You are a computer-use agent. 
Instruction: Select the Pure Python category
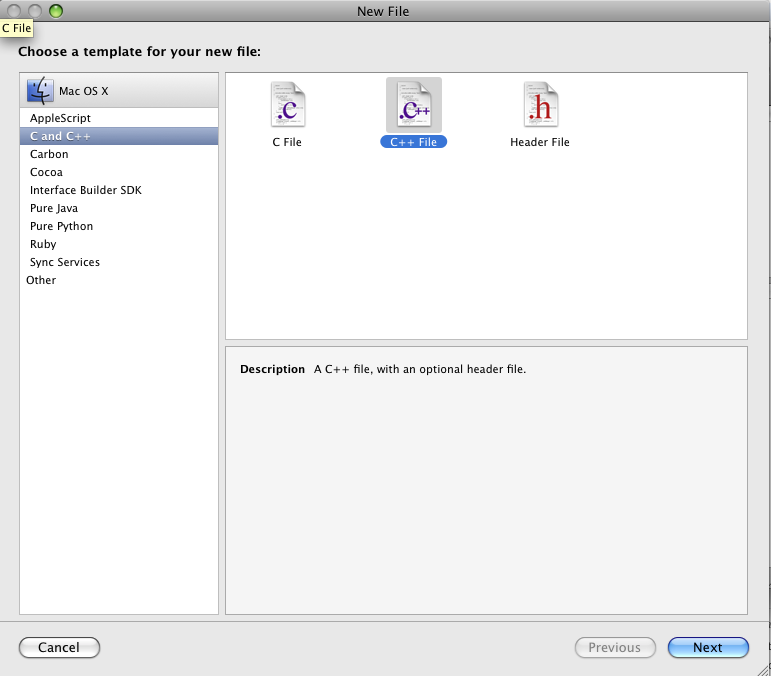[61, 226]
